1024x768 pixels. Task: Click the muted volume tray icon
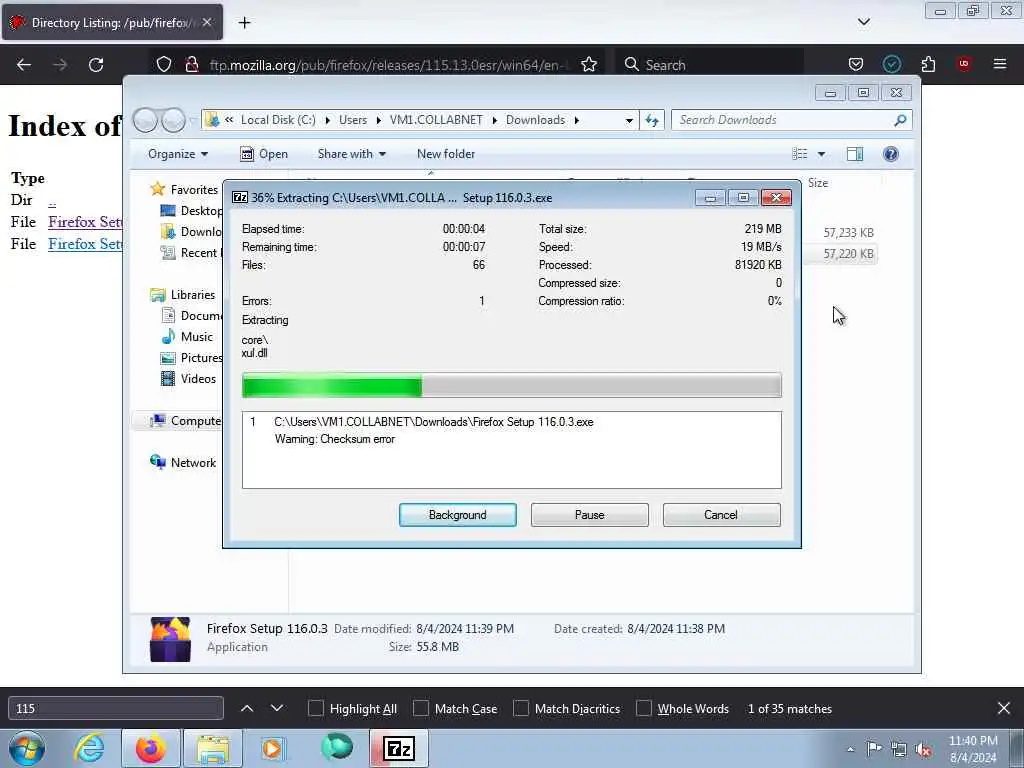pos(923,749)
